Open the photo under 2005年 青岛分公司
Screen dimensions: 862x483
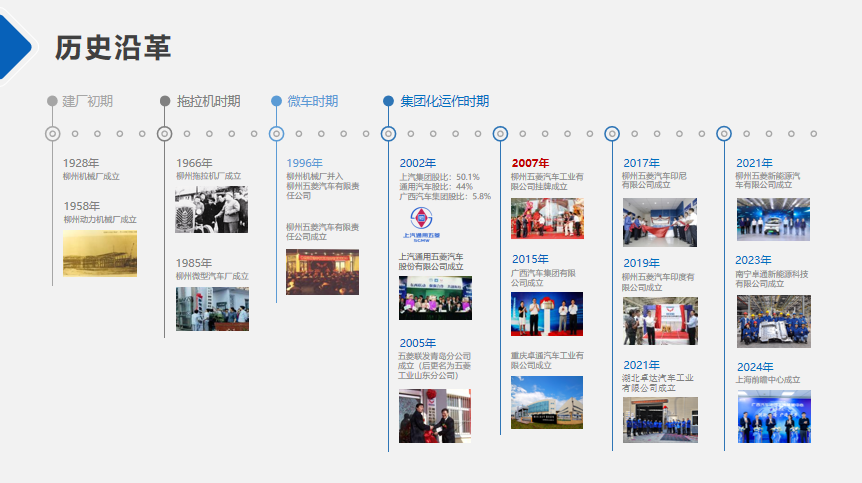pos(434,416)
